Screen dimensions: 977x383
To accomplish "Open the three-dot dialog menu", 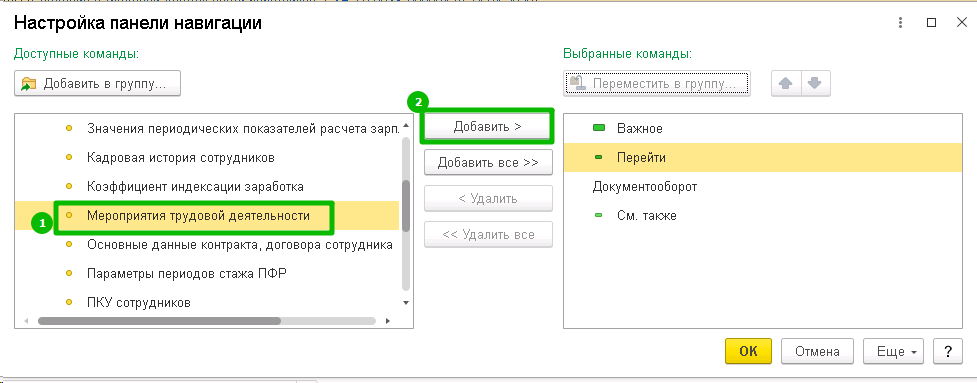I will pyautogui.click(x=900, y=23).
